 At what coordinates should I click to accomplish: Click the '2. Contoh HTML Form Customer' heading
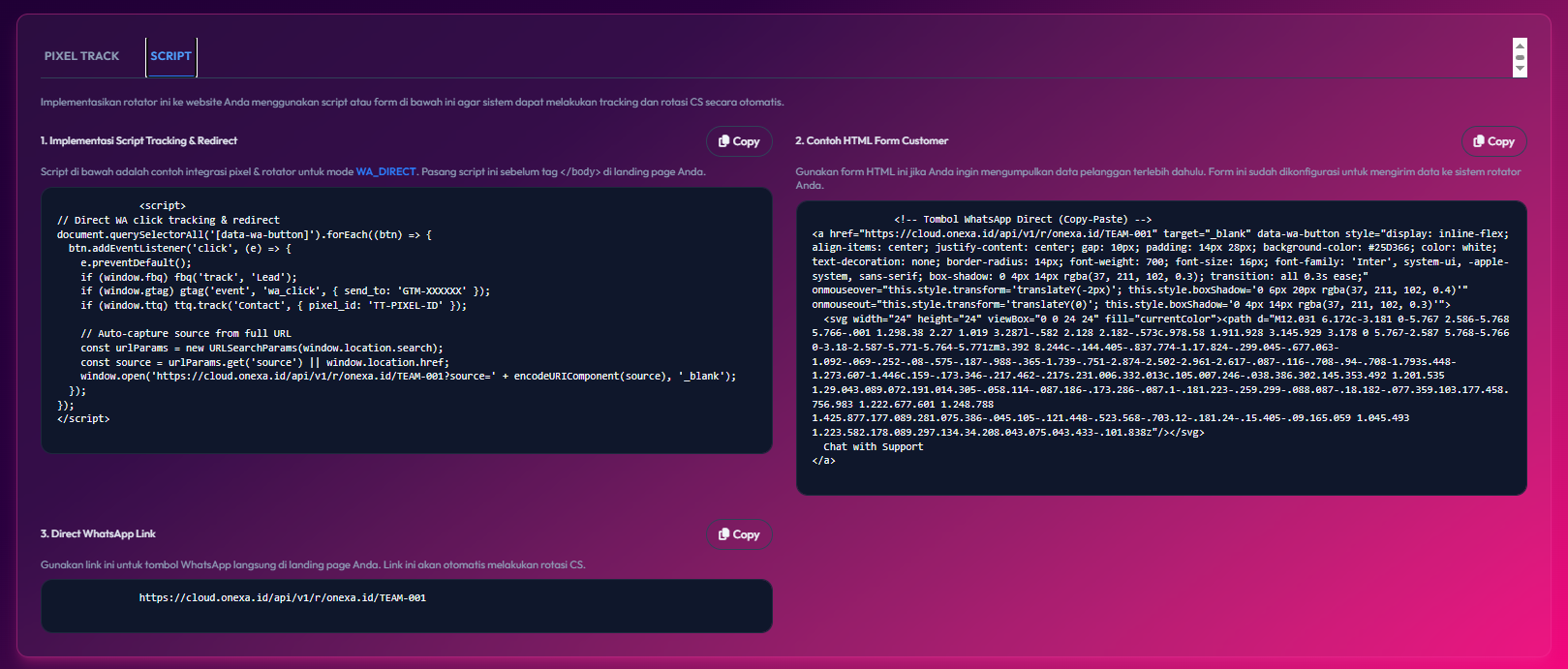(x=872, y=140)
